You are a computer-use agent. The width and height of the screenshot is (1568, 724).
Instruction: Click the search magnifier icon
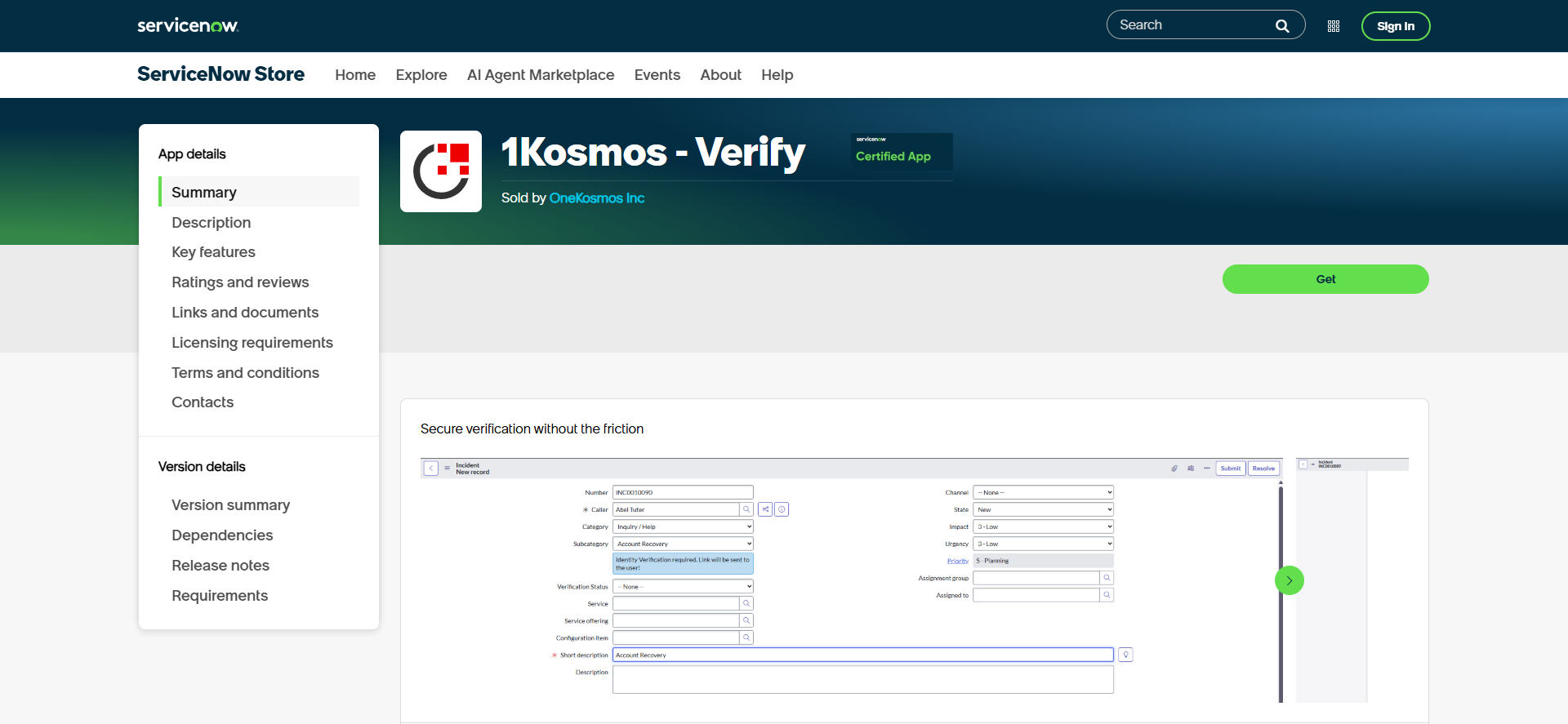click(1282, 26)
